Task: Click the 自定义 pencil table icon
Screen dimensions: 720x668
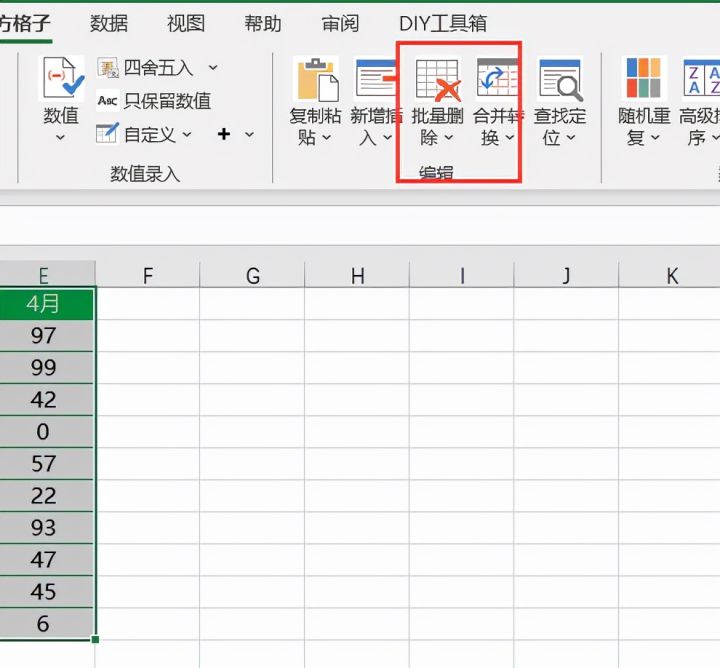Action: point(108,134)
